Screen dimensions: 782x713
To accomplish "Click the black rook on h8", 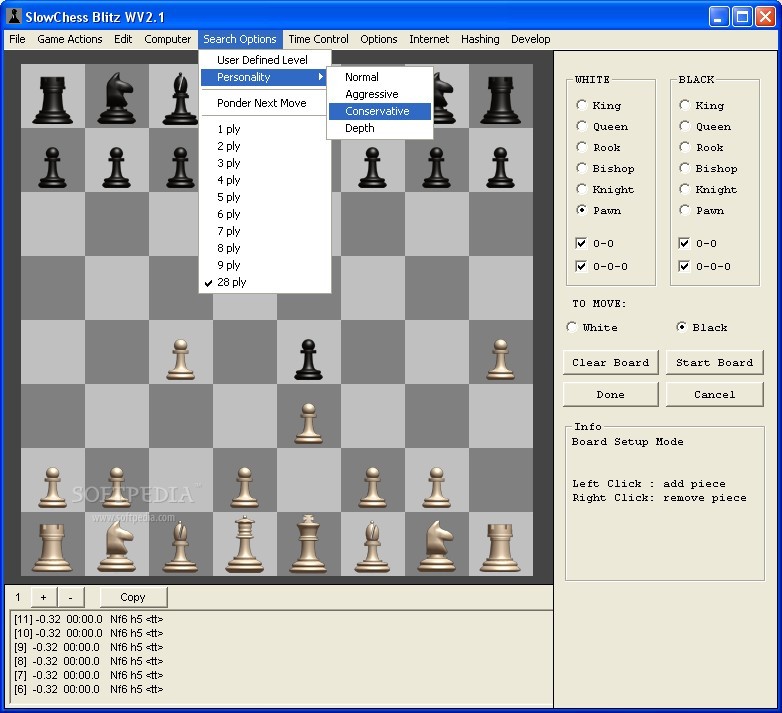I will click(x=500, y=100).
